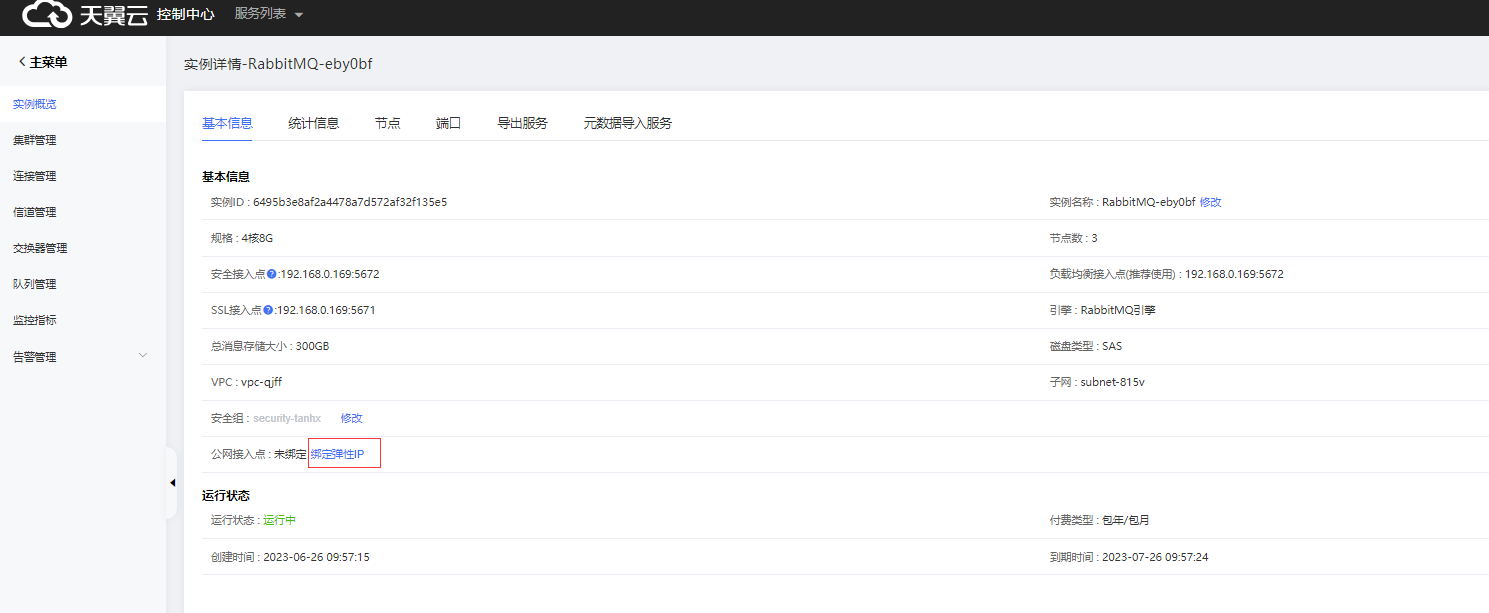Open 告警管理 in the sidebar
The height and width of the screenshot is (613, 1489).
tap(34, 357)
